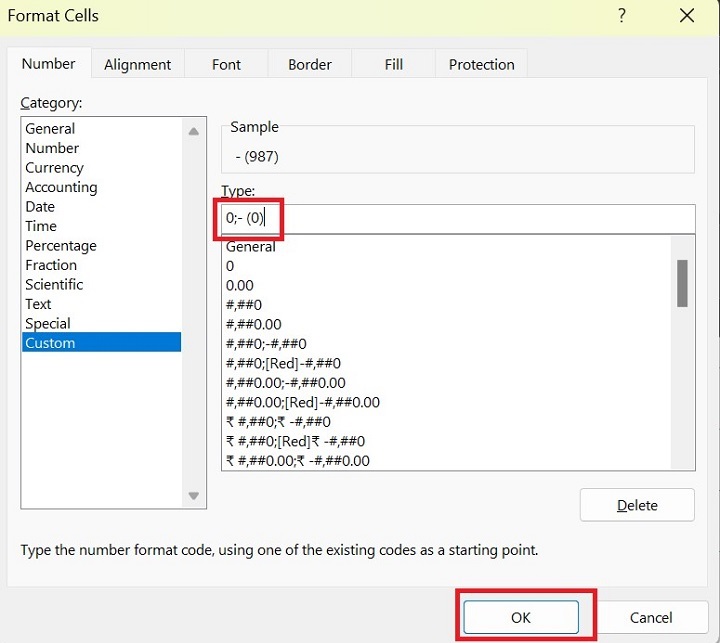The image size is (720, 643).
Task: Select Percentage from the Category list
Action: coord(61,246)
